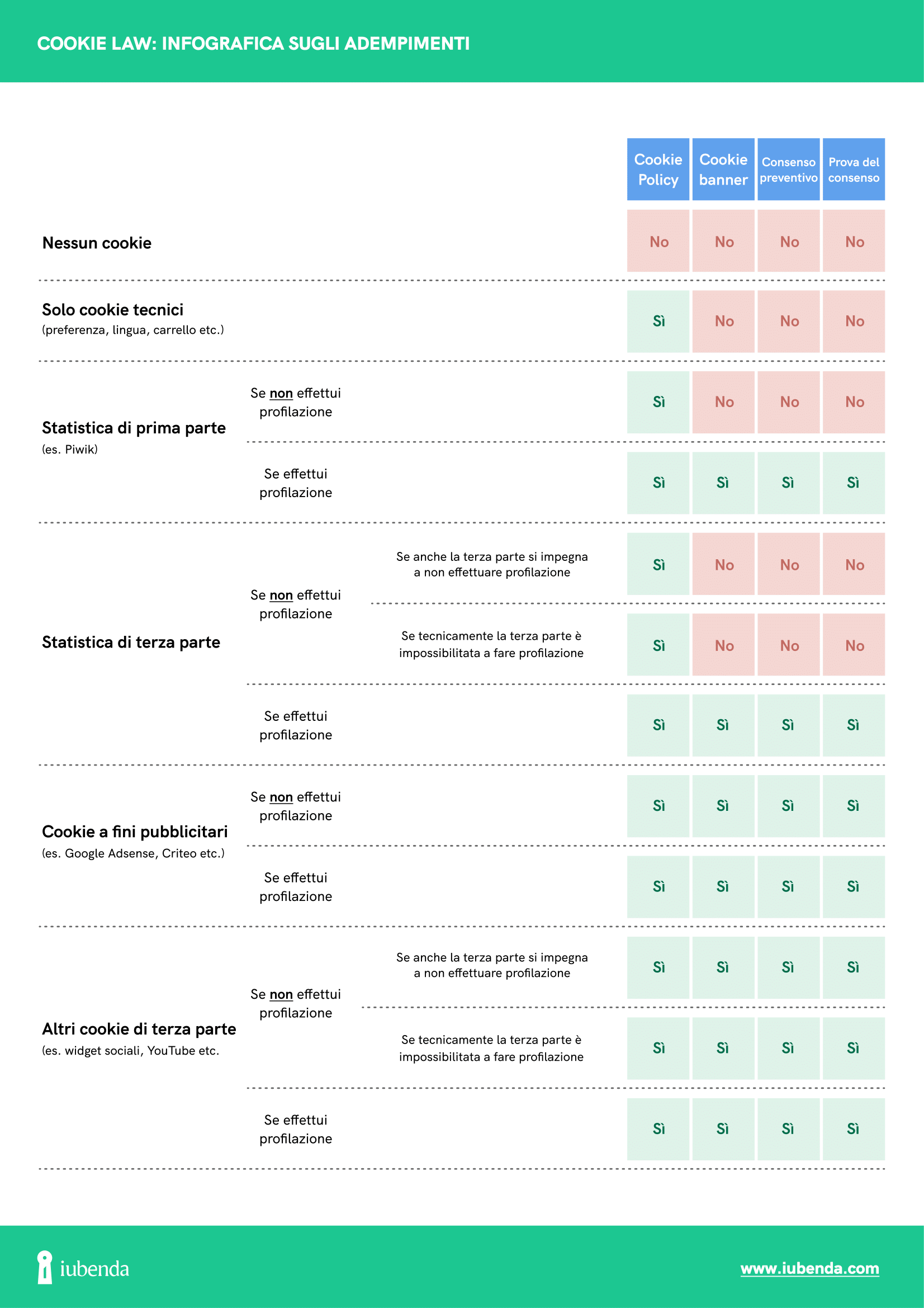Viewport: 924px width, 1308px height.
Task: Click Cookie Policy No cell for Nessun cookie
Action: coord(658,242)
